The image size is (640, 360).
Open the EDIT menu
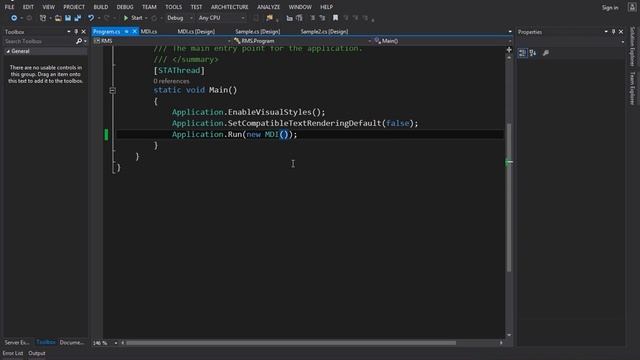[28, 7]
